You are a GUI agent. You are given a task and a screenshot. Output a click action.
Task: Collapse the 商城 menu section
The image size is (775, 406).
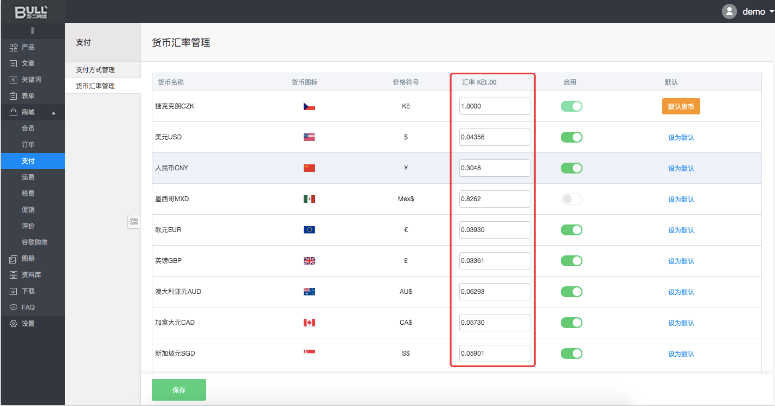tap(53, 112)
